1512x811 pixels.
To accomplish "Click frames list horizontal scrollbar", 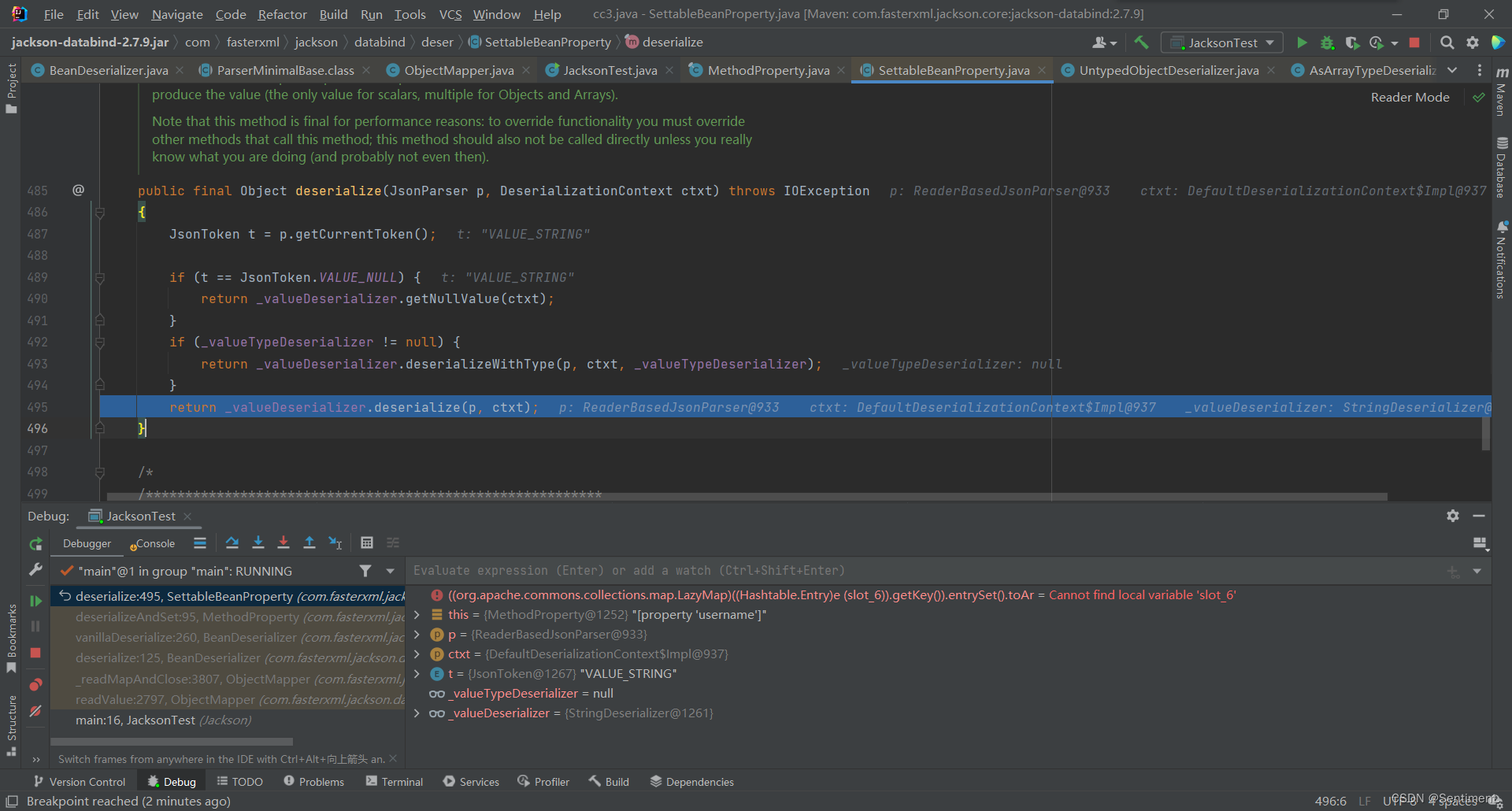I will click(172, 742).
